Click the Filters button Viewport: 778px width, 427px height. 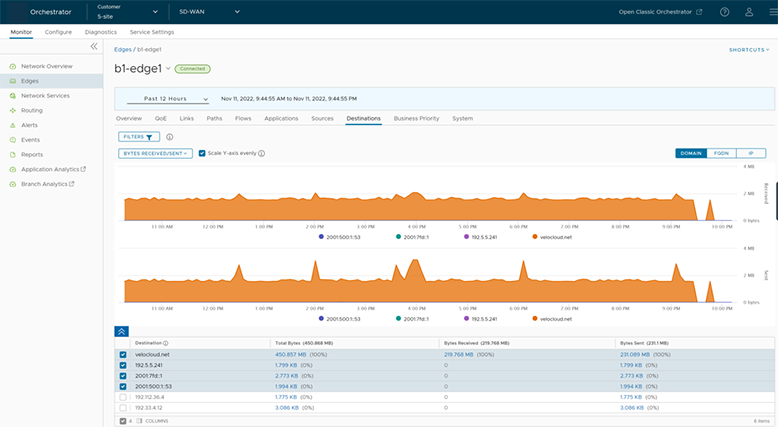[137, 137]
